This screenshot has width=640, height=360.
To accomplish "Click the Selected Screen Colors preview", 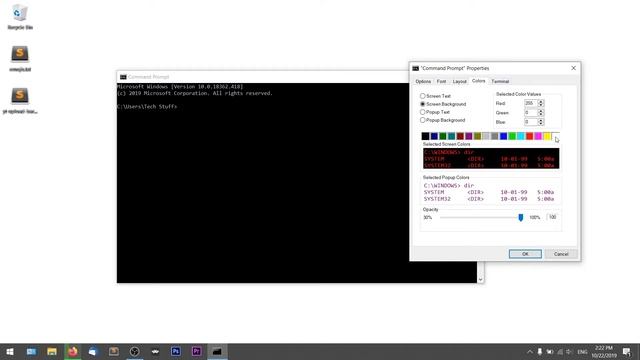I will [491, 158].
